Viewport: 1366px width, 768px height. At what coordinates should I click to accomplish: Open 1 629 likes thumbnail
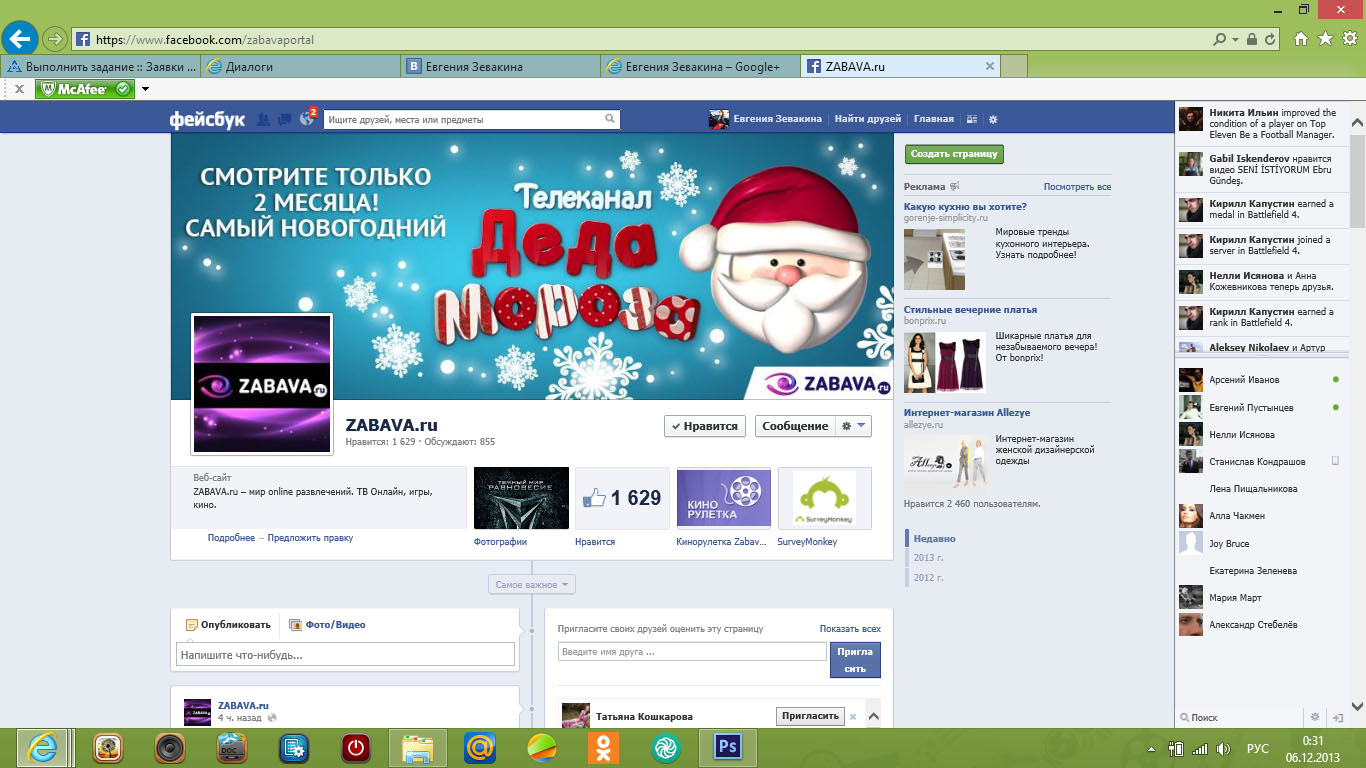tap(622, 498)
